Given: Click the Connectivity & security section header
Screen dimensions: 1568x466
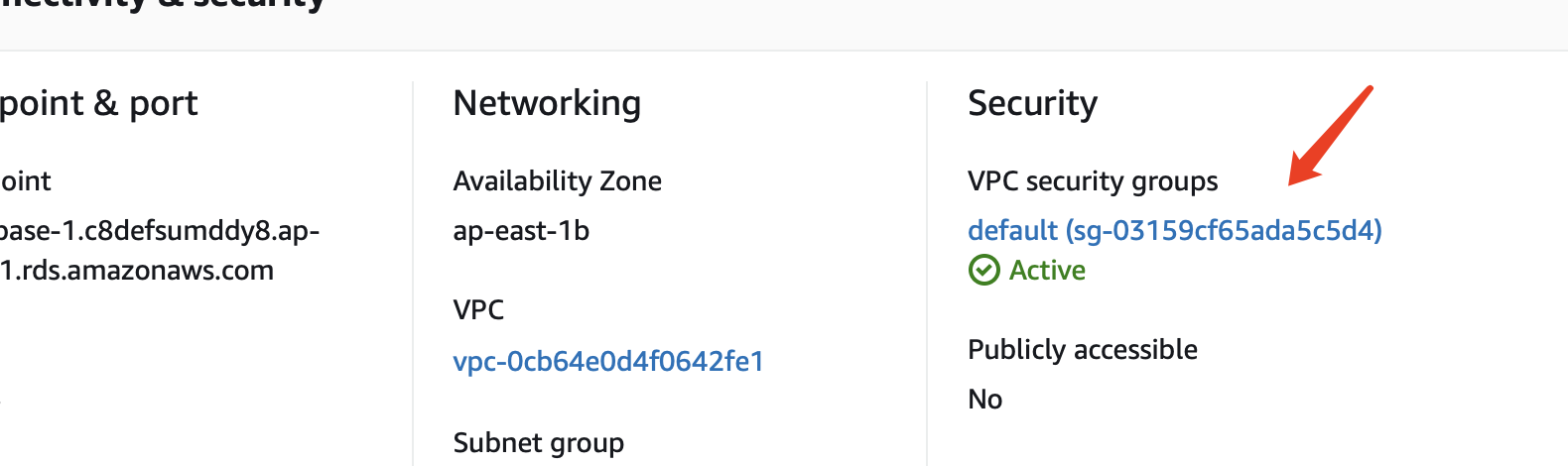Looking at the screenshot, I should [x=163, y=5].
